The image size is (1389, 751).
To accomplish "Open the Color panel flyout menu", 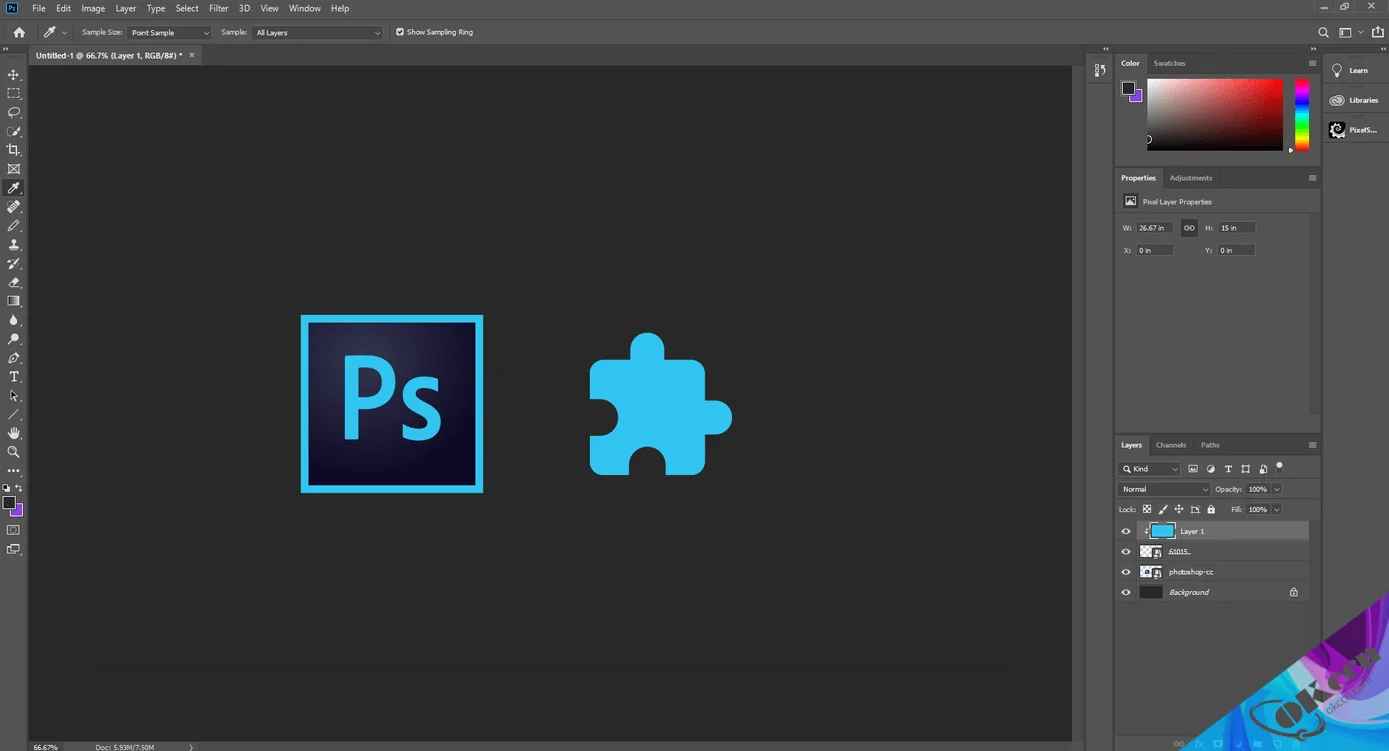I will pyautogui.click(x=1312, y=63).
